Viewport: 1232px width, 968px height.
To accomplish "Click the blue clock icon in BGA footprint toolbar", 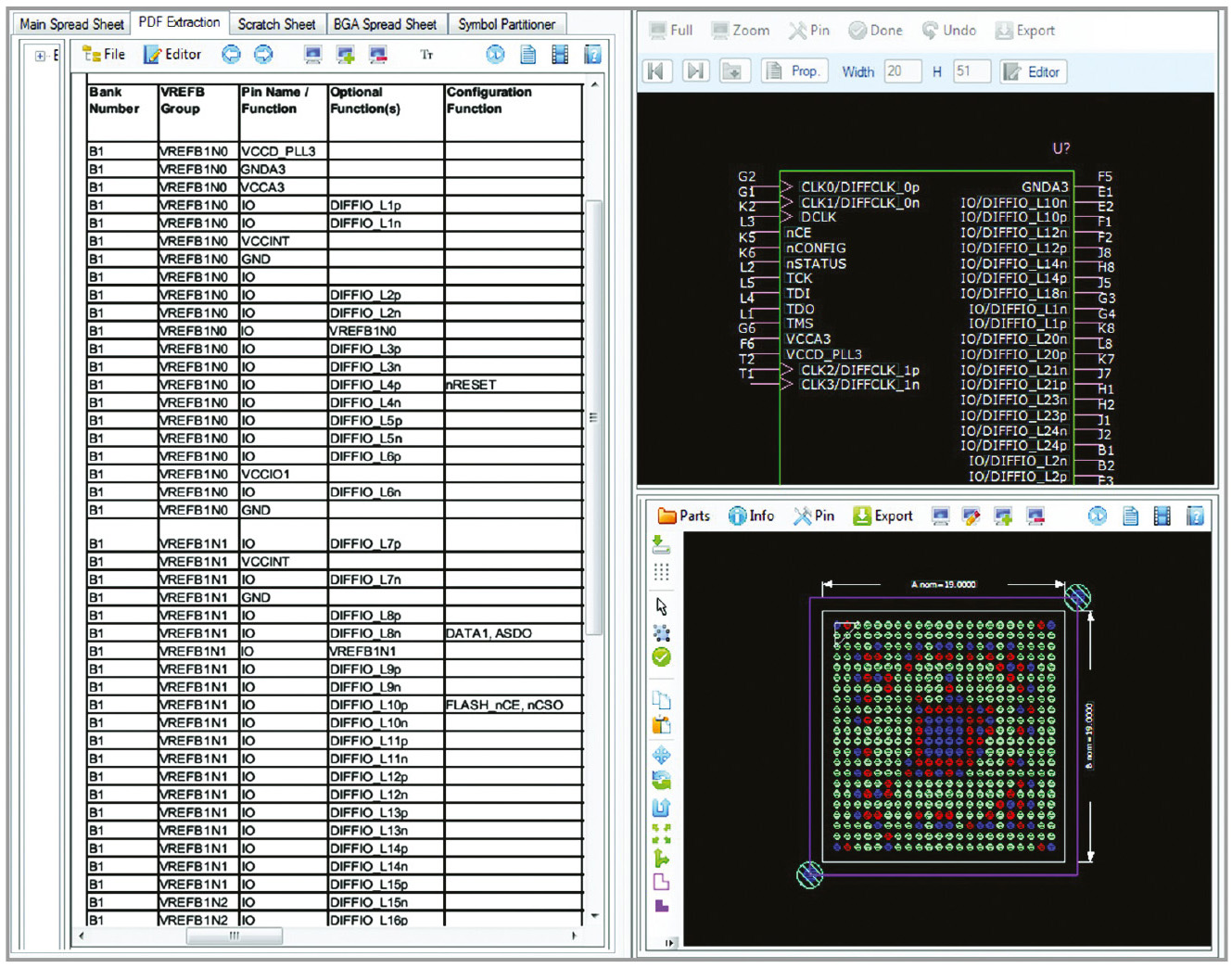I will click(x=1098, y=516).
